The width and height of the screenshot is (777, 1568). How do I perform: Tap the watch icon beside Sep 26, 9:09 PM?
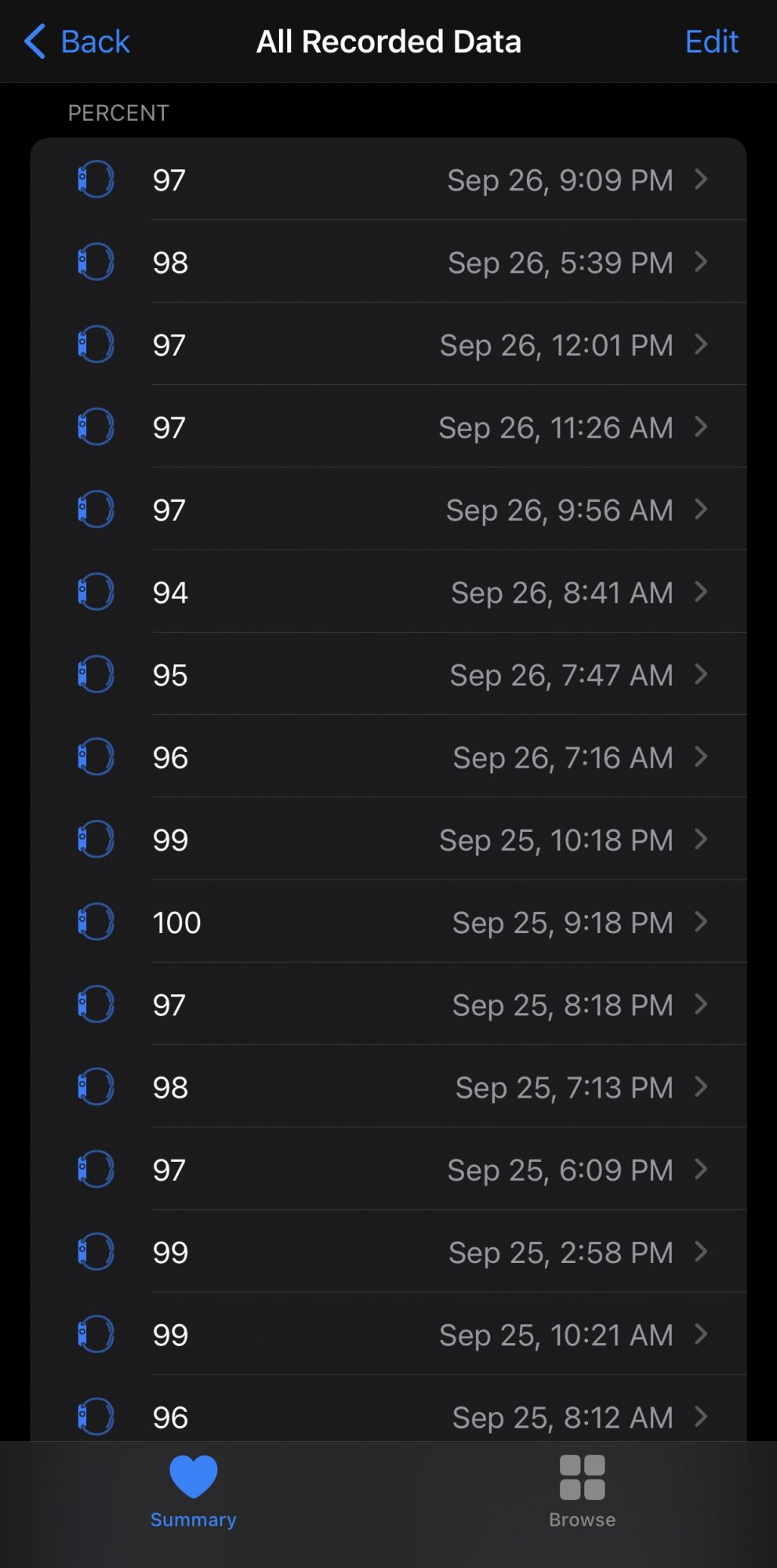point(96,180)
